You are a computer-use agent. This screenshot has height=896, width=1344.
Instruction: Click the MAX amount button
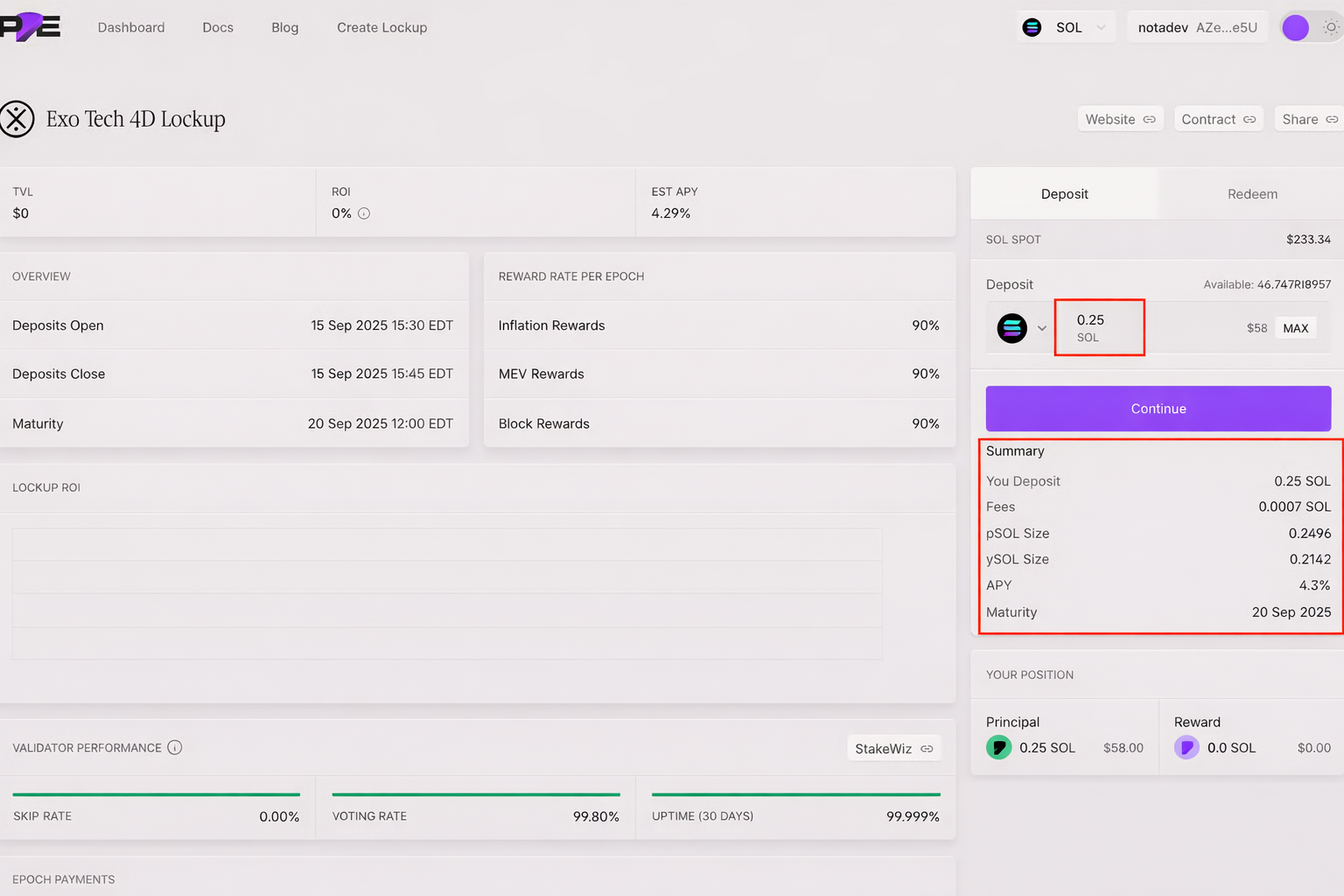pyautogui.click(x=1295, y=328)
